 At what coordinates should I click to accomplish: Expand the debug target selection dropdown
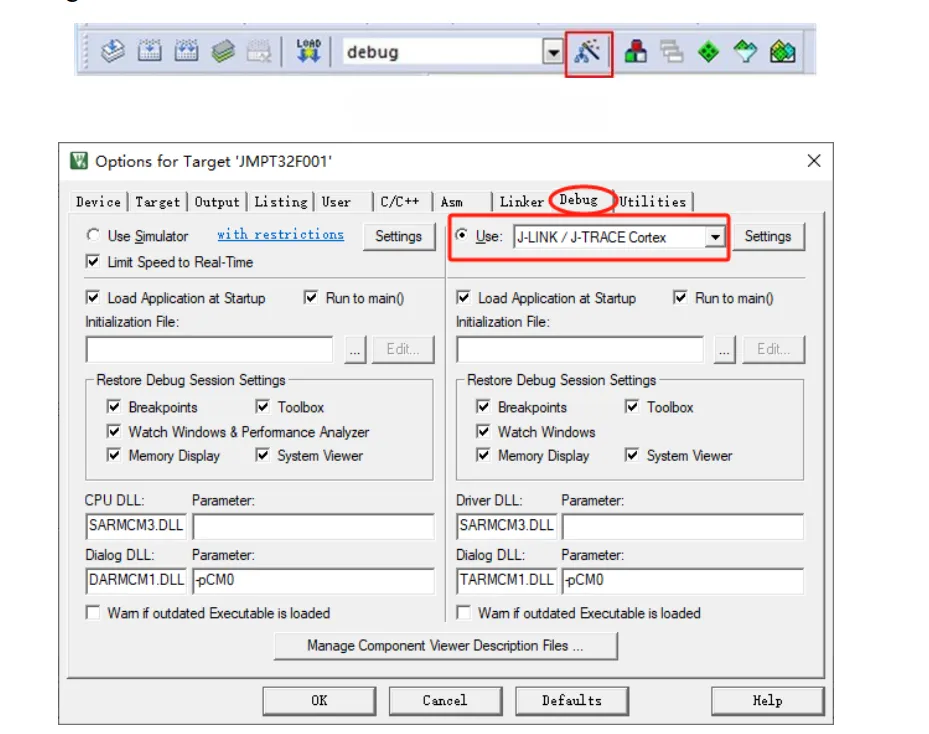(553, 53)
